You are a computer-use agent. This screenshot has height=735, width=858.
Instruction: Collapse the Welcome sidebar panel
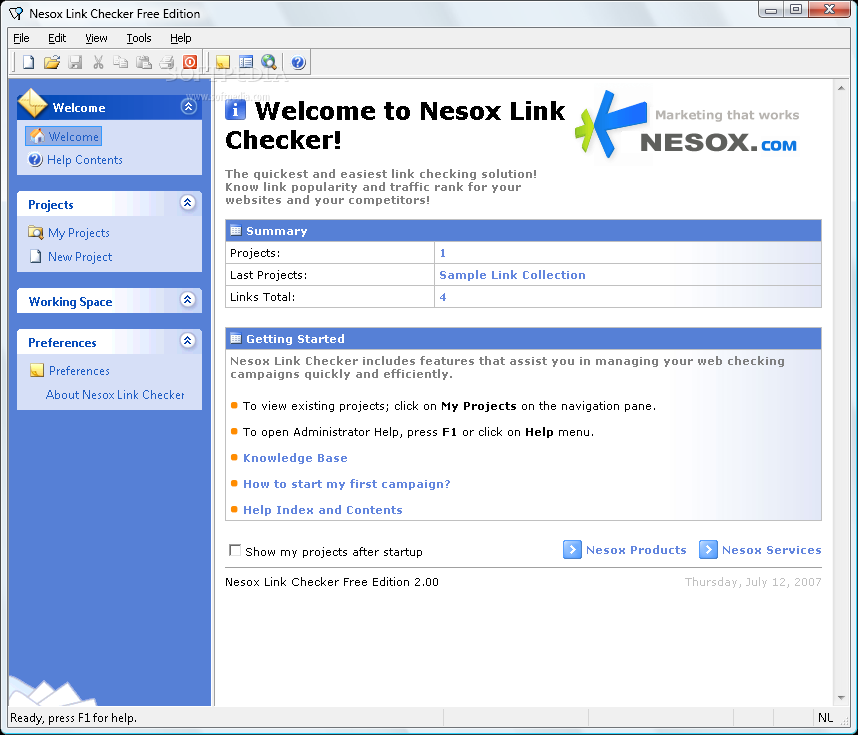pos(189,106)
